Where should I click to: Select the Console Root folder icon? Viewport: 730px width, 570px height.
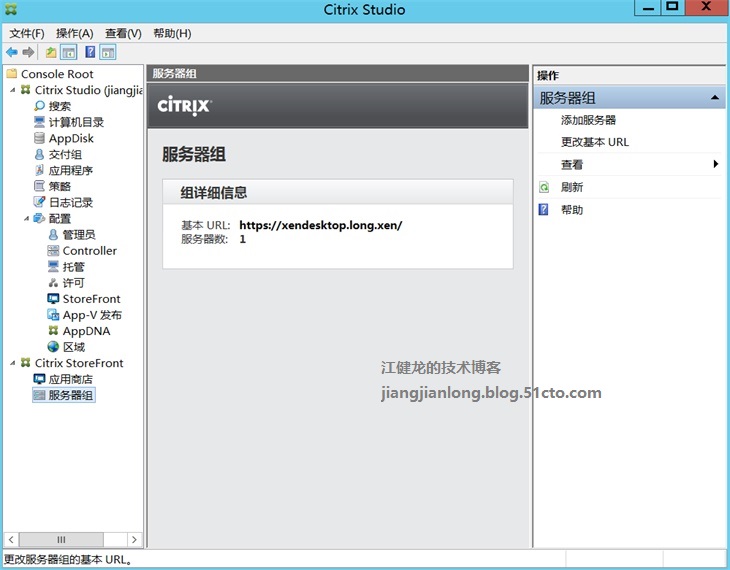coord(12,74)
